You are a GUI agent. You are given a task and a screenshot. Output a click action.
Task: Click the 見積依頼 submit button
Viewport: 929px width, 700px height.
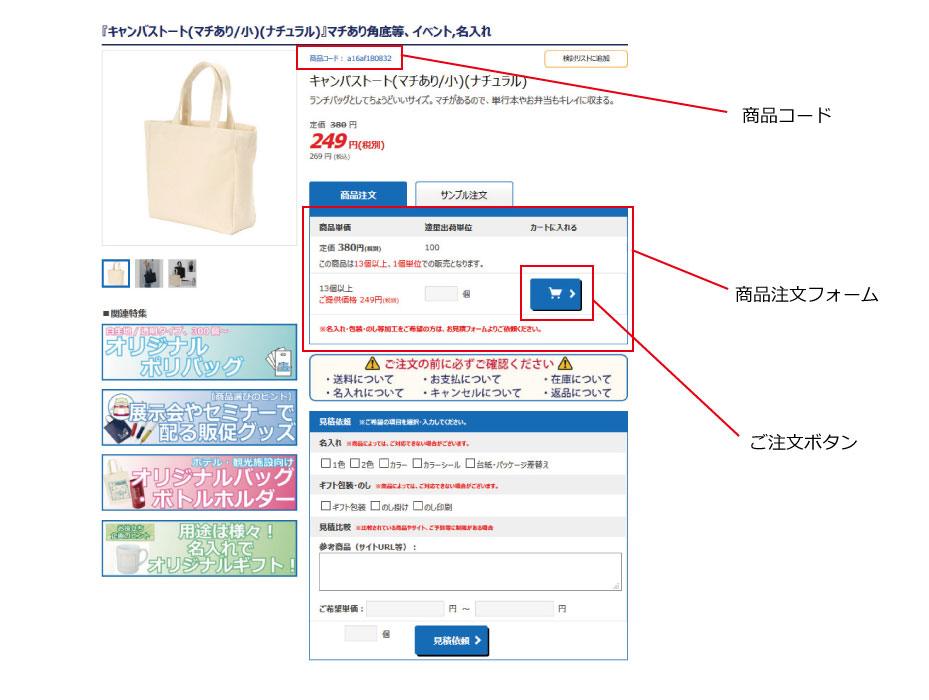[451, 641]
